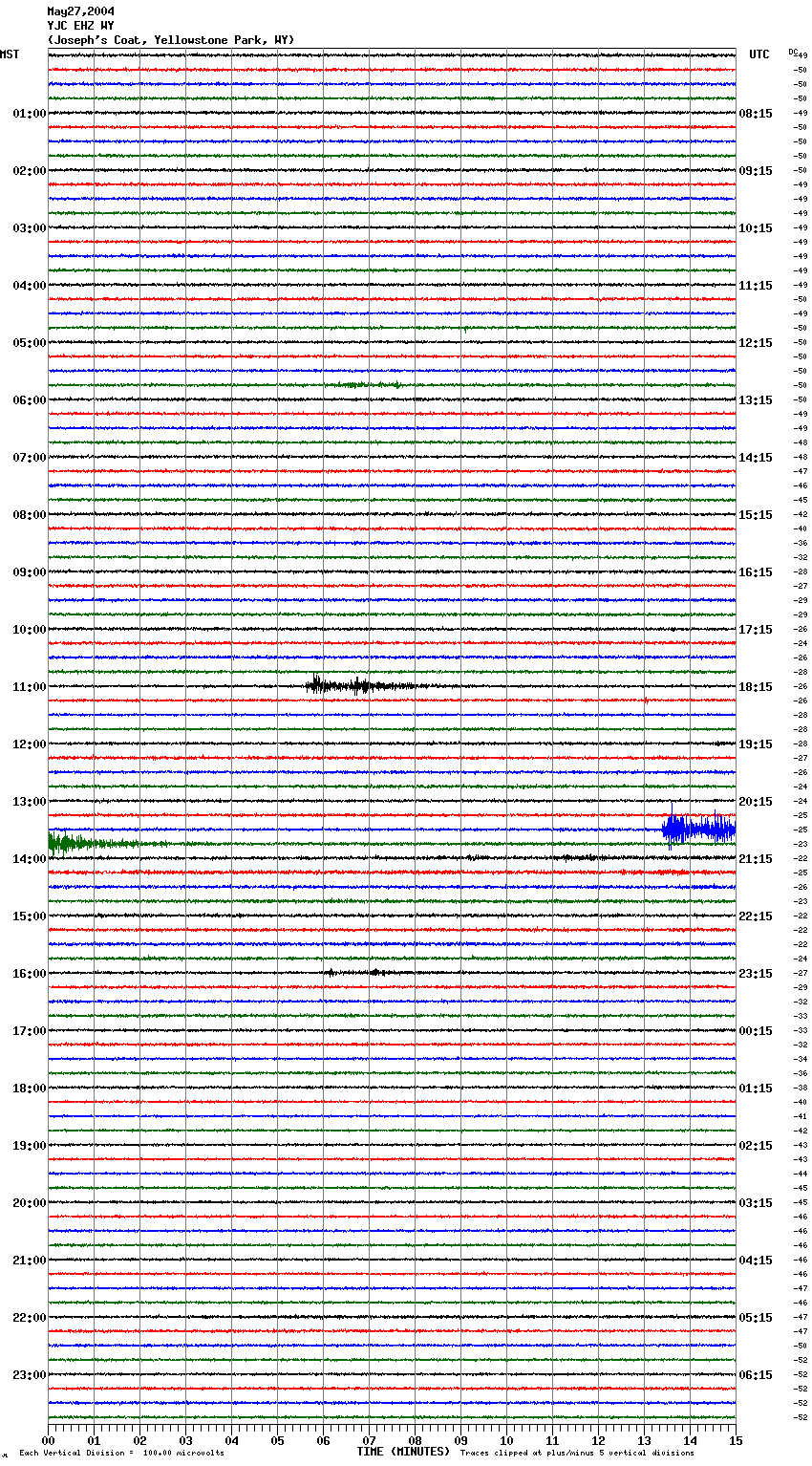Select the 19:00 MST time label
This screenshot has width=812, height=1466.
(30, 1146)
